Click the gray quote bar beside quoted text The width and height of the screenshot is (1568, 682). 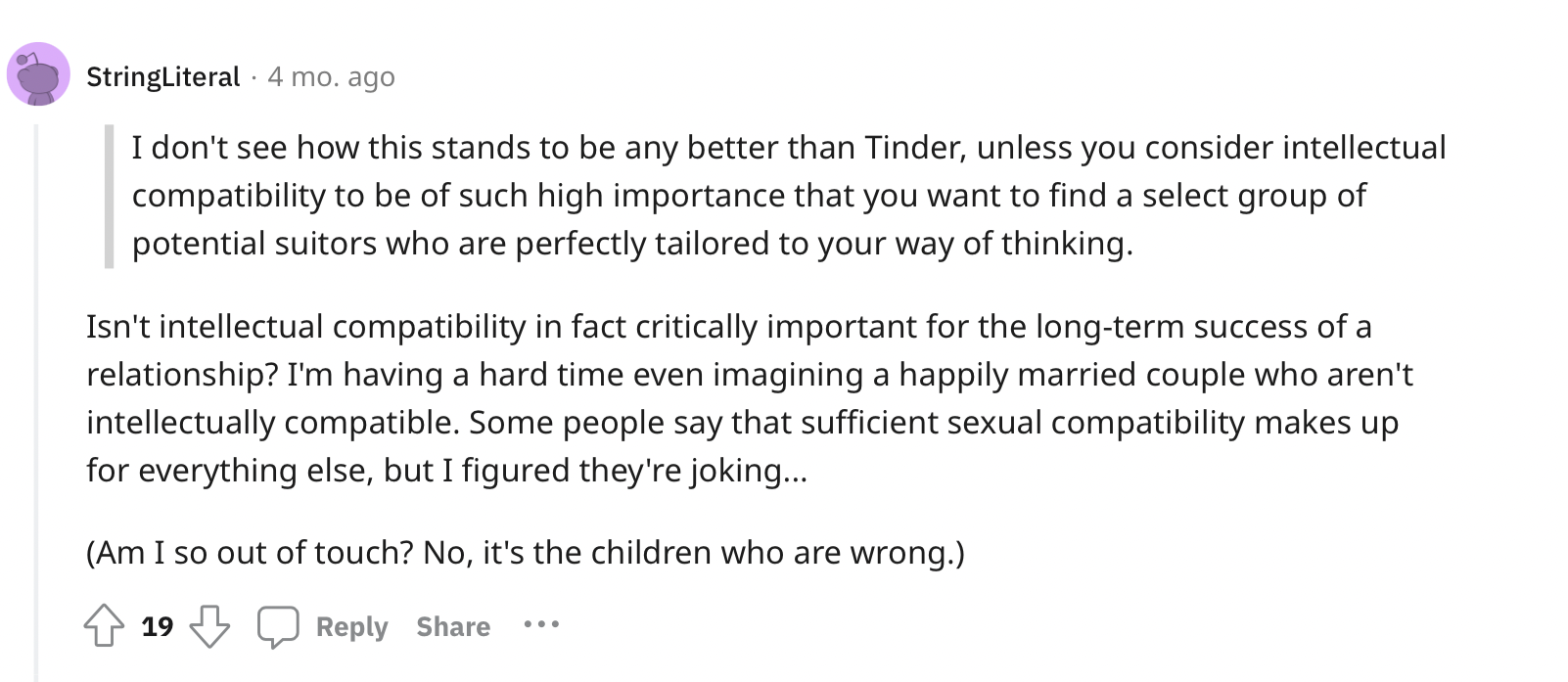click(x=109, y=196)
